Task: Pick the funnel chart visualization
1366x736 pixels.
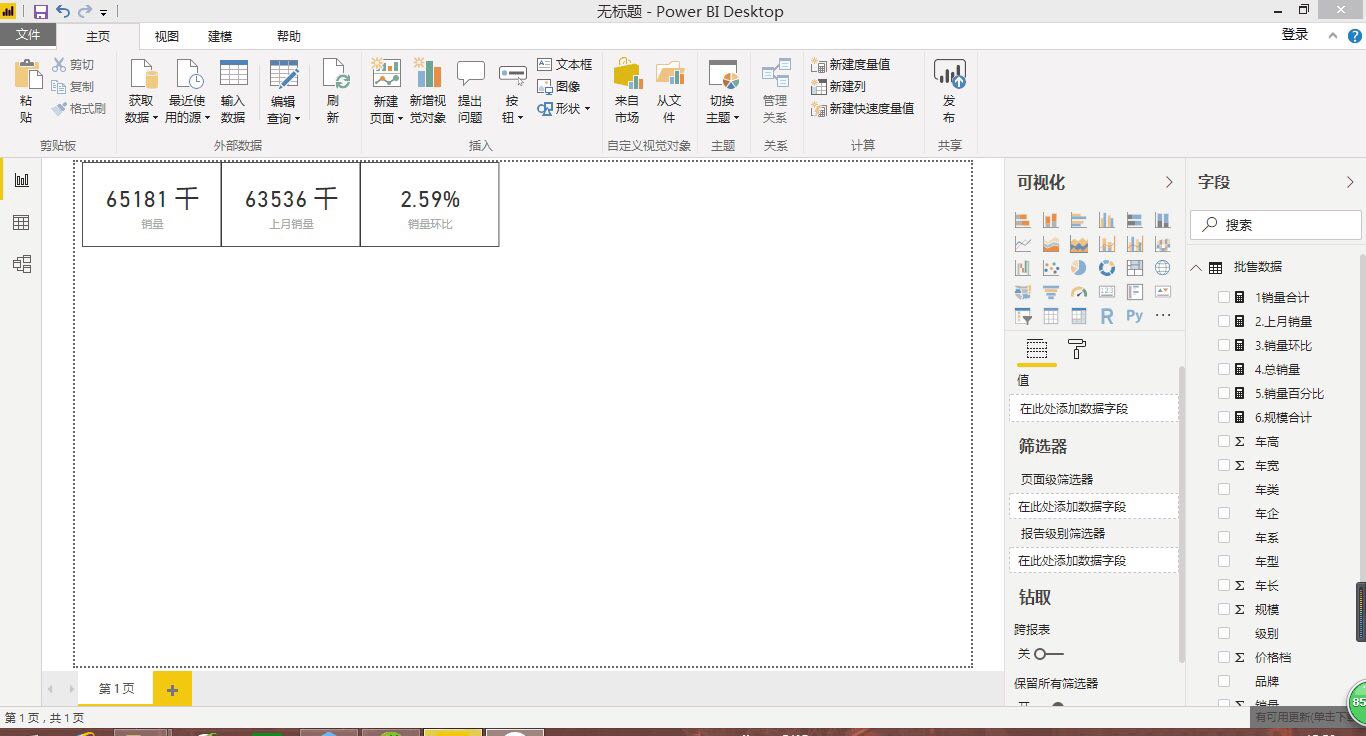Action: pos(1050,292)
